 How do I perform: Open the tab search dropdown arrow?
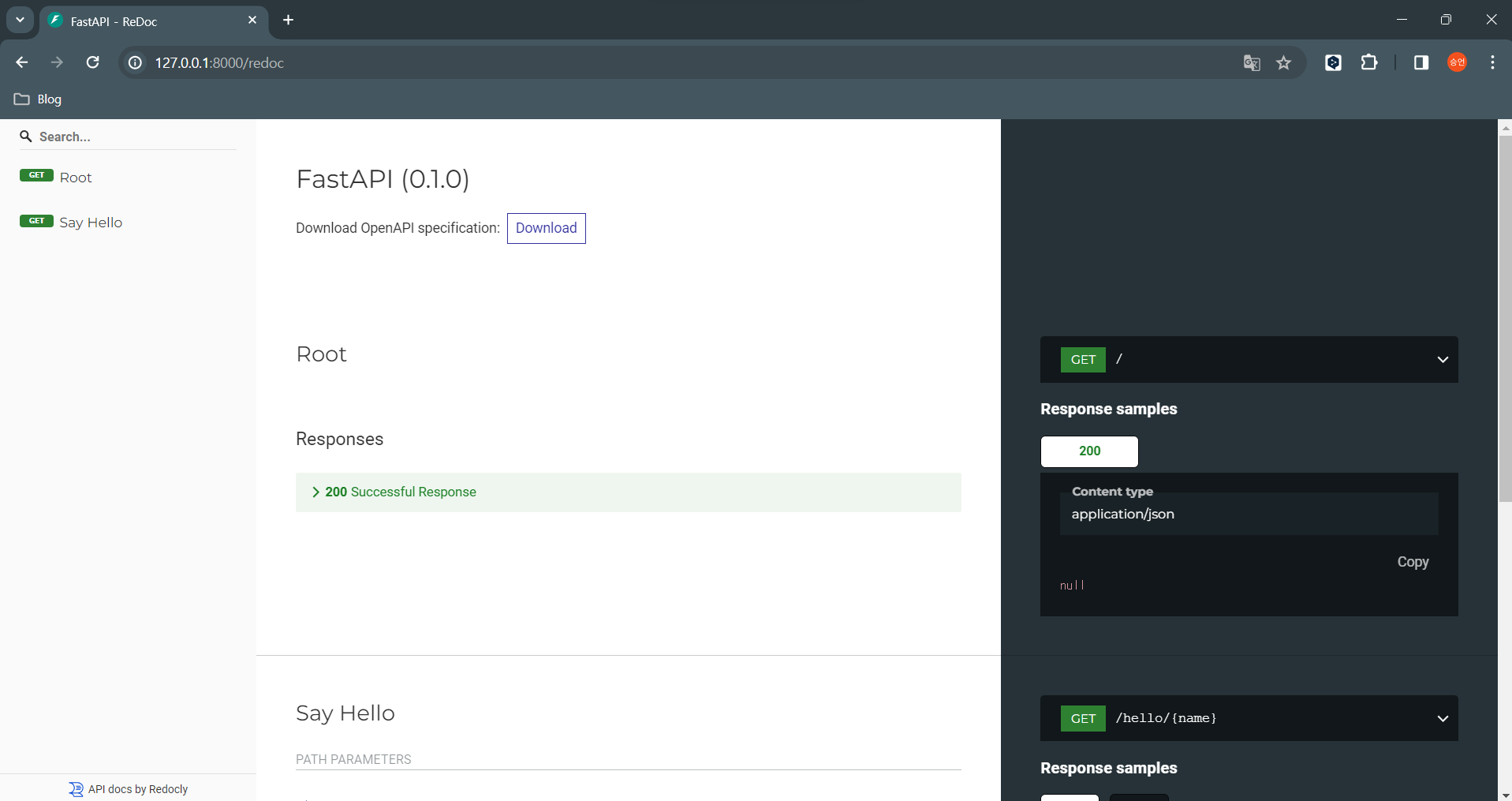click(x=20, y=20)
